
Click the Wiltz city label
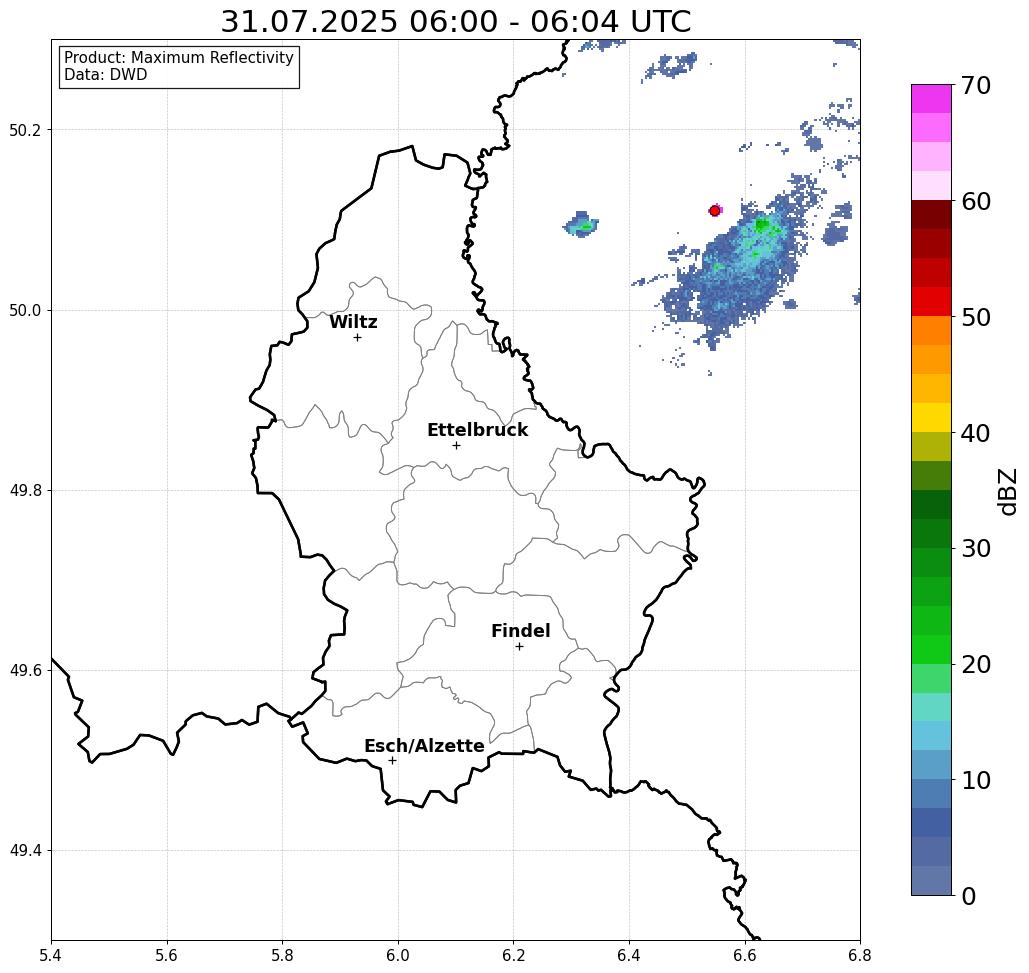tap(353, 322)
